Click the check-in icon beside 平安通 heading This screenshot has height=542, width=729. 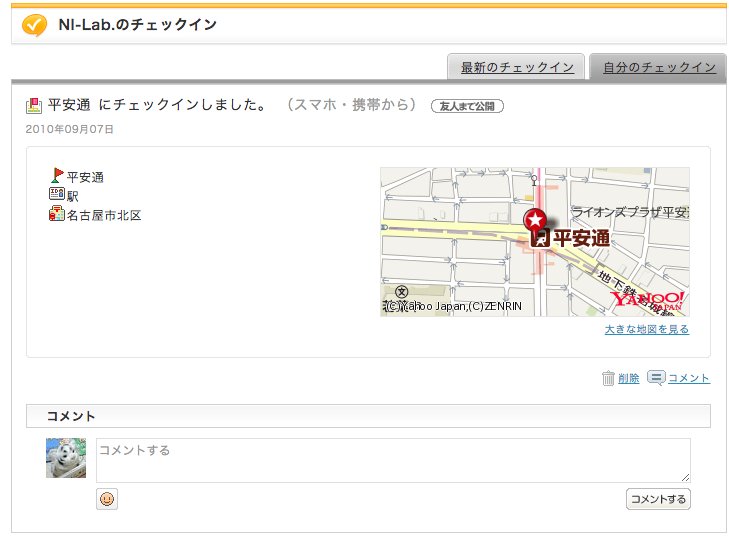(34, 105)
